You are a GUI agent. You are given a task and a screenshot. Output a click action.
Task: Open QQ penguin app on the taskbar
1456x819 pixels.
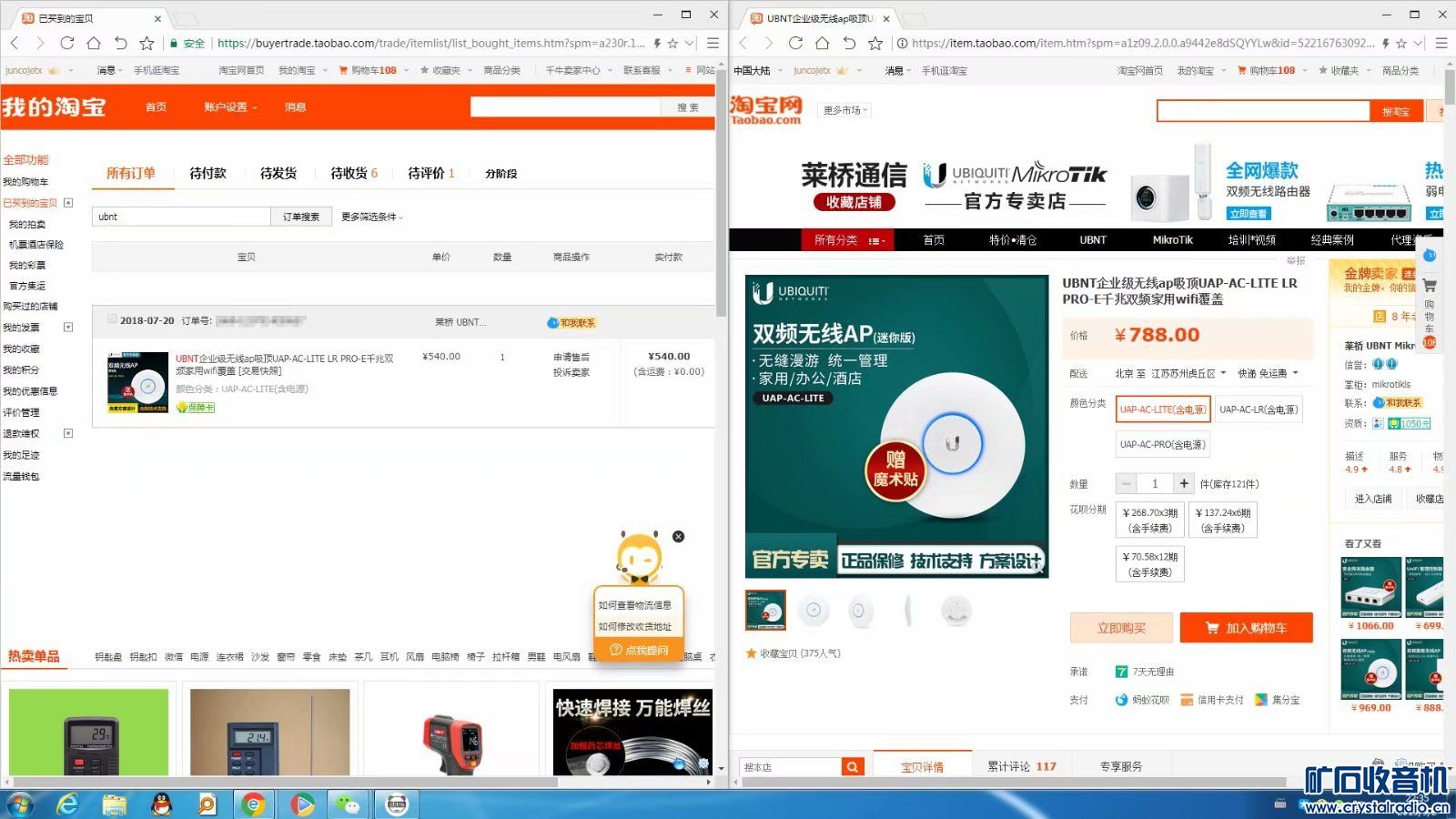click(x=161, y=804)
